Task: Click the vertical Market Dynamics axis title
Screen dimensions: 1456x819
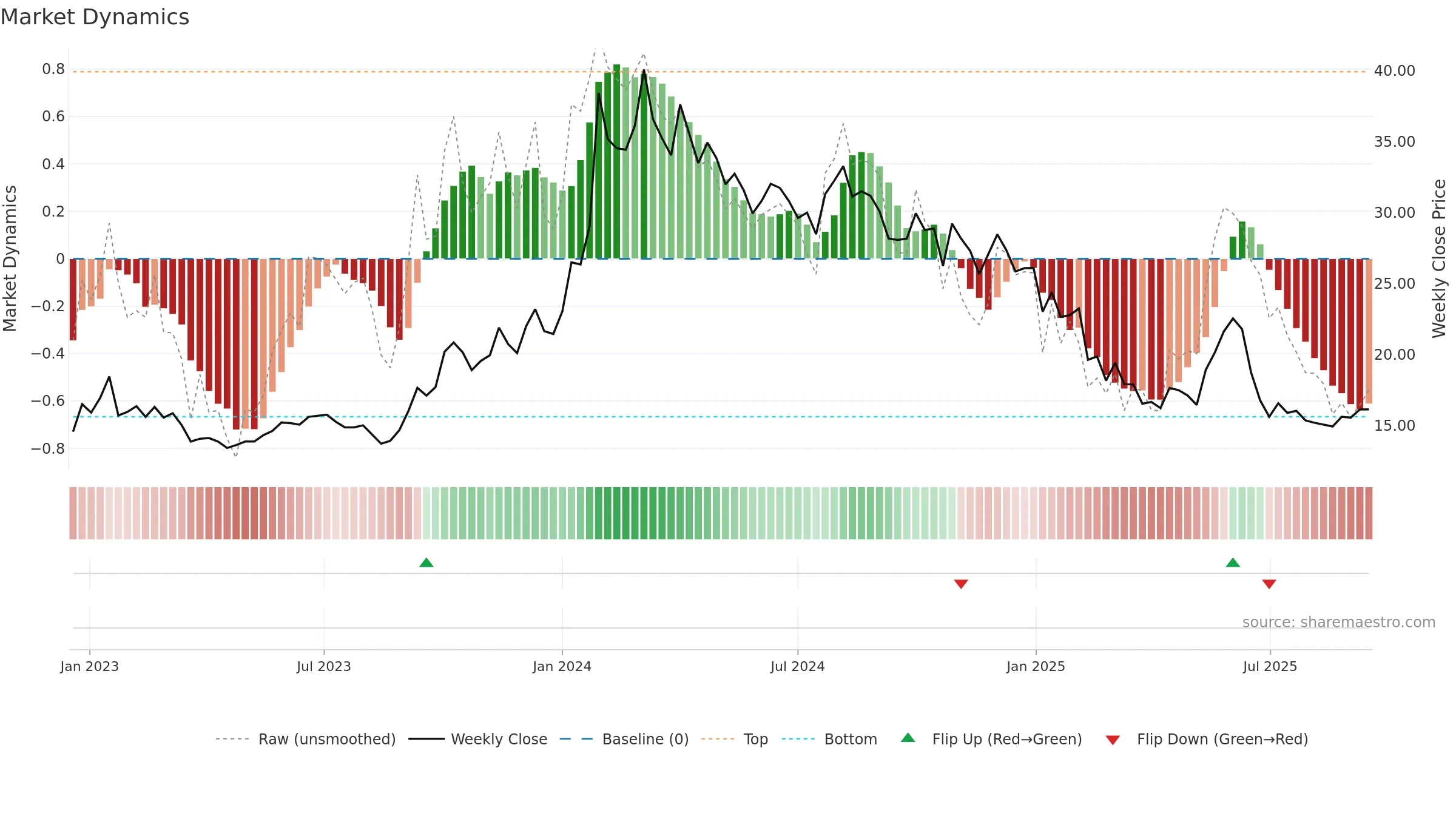Action: click(10, 258)
